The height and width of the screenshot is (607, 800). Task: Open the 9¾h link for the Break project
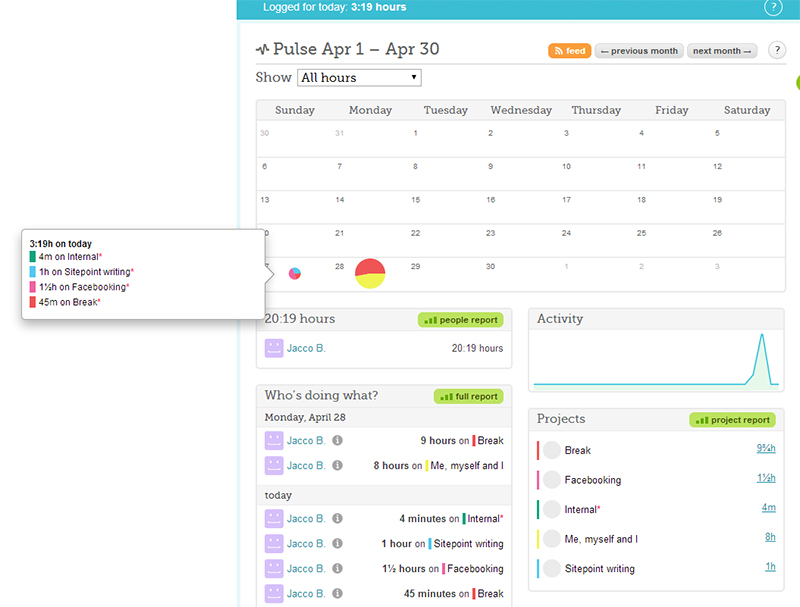coord(766,449)
